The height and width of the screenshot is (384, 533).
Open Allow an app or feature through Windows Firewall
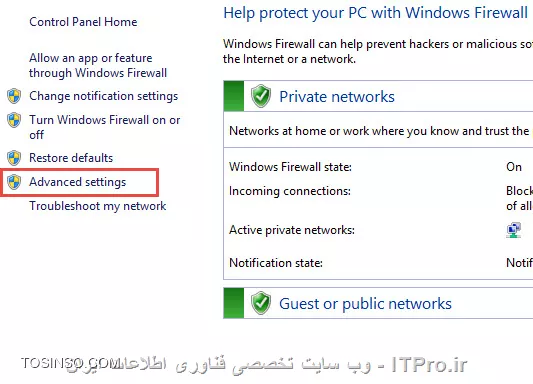coord(98,65)
